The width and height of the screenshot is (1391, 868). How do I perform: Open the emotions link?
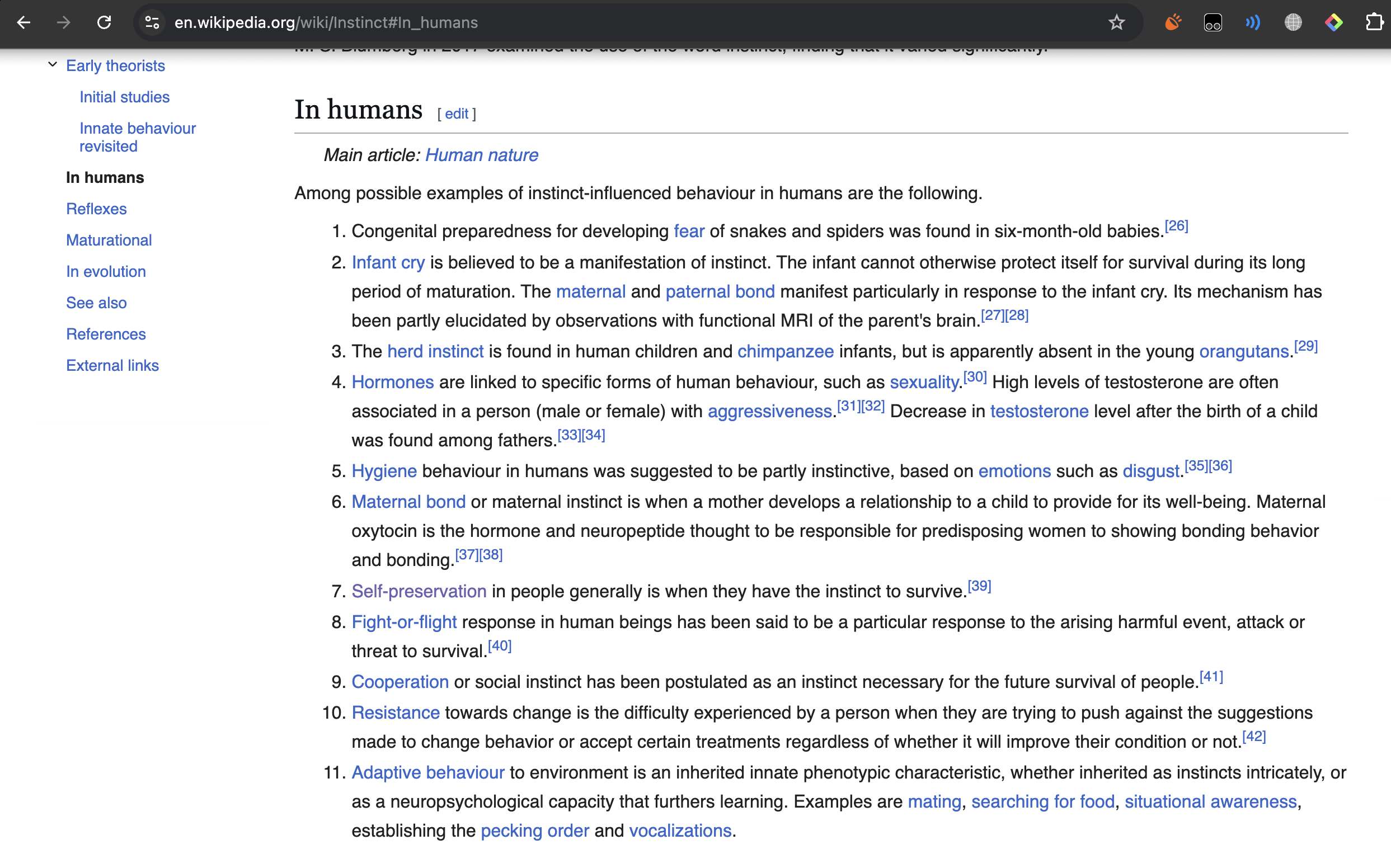[1014, 471]
